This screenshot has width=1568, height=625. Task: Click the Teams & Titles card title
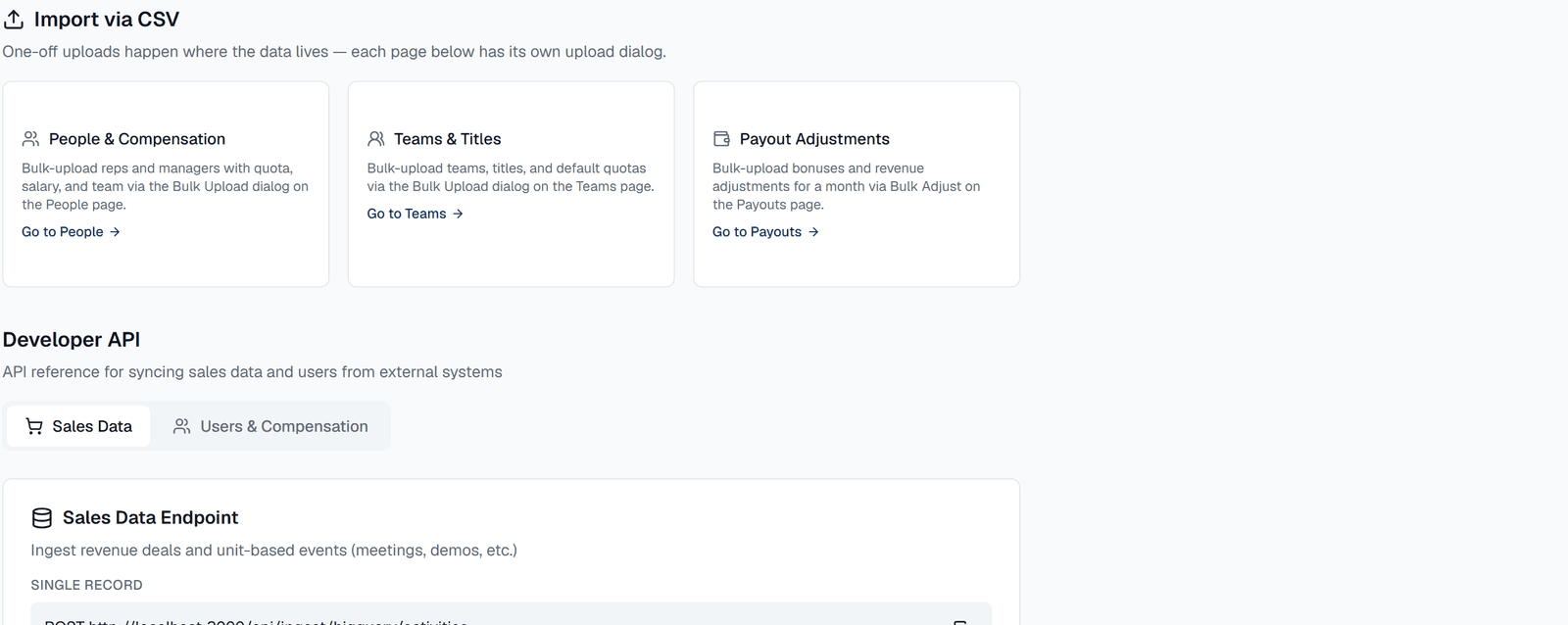pos(448,139)
